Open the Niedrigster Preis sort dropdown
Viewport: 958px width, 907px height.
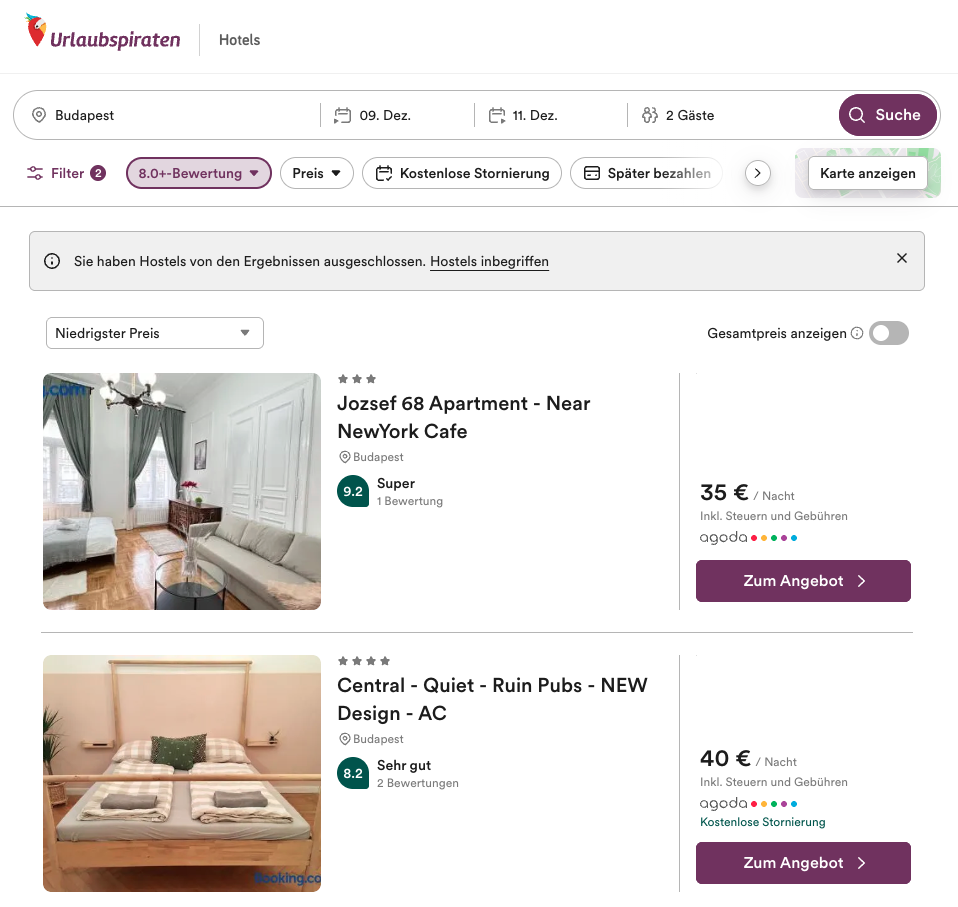(155, 333)
